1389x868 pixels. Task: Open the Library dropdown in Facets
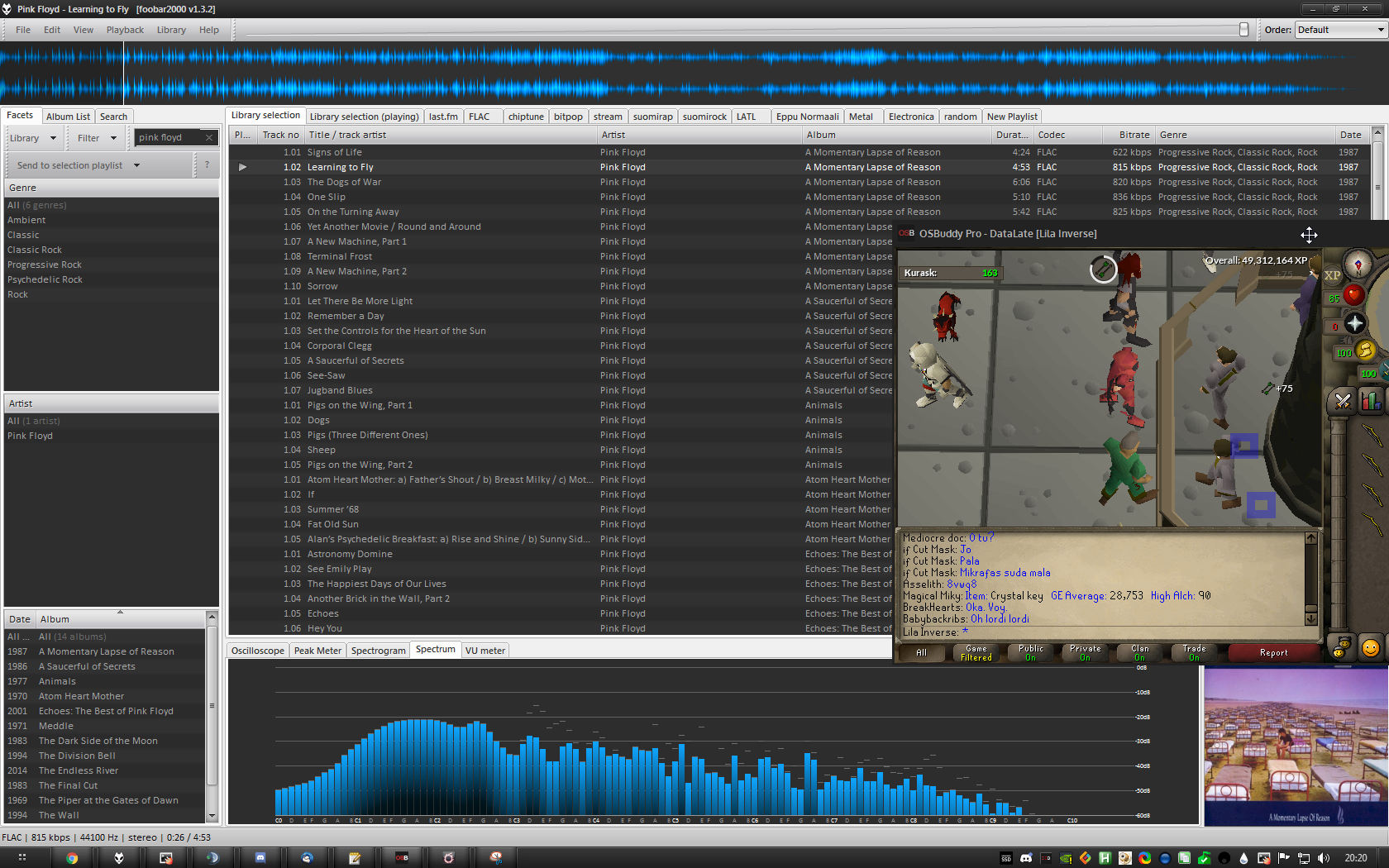(x=33, y=138)
